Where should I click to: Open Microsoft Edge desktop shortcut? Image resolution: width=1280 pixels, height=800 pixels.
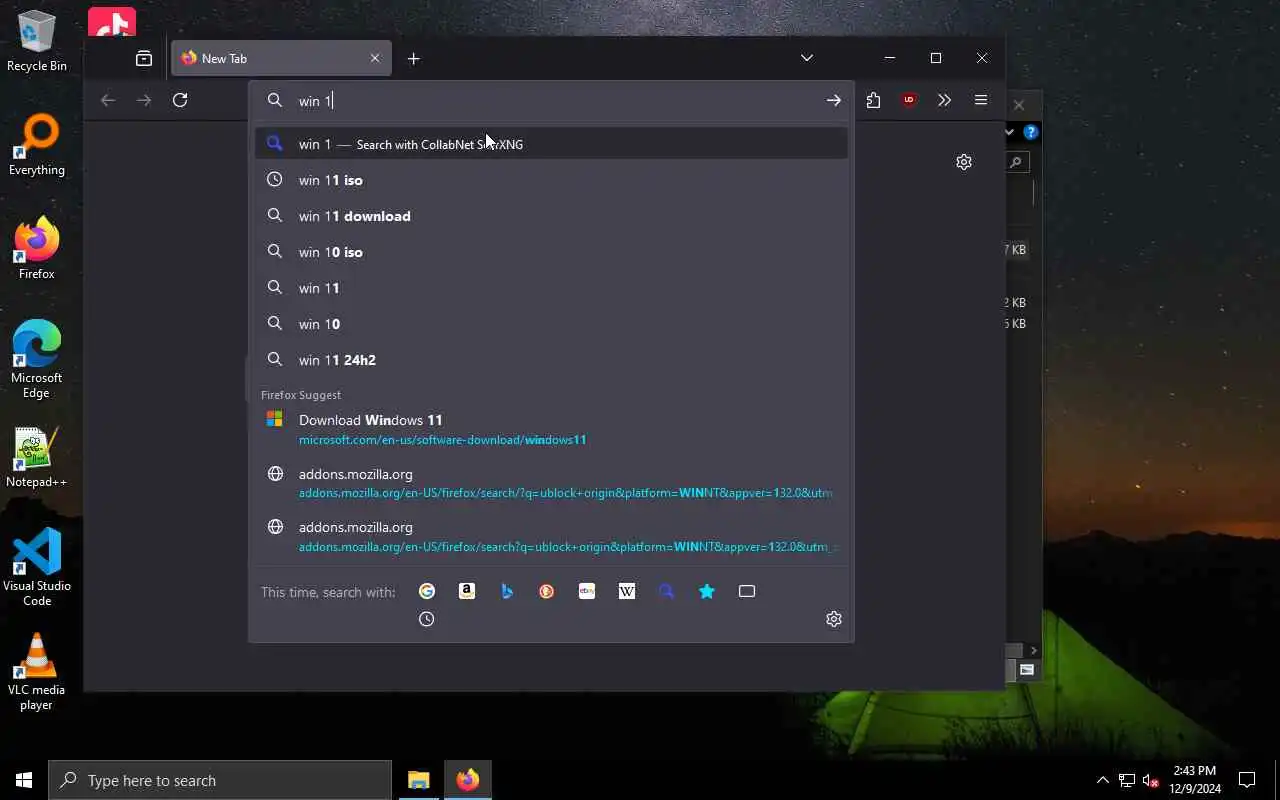(x=37, y=360)
